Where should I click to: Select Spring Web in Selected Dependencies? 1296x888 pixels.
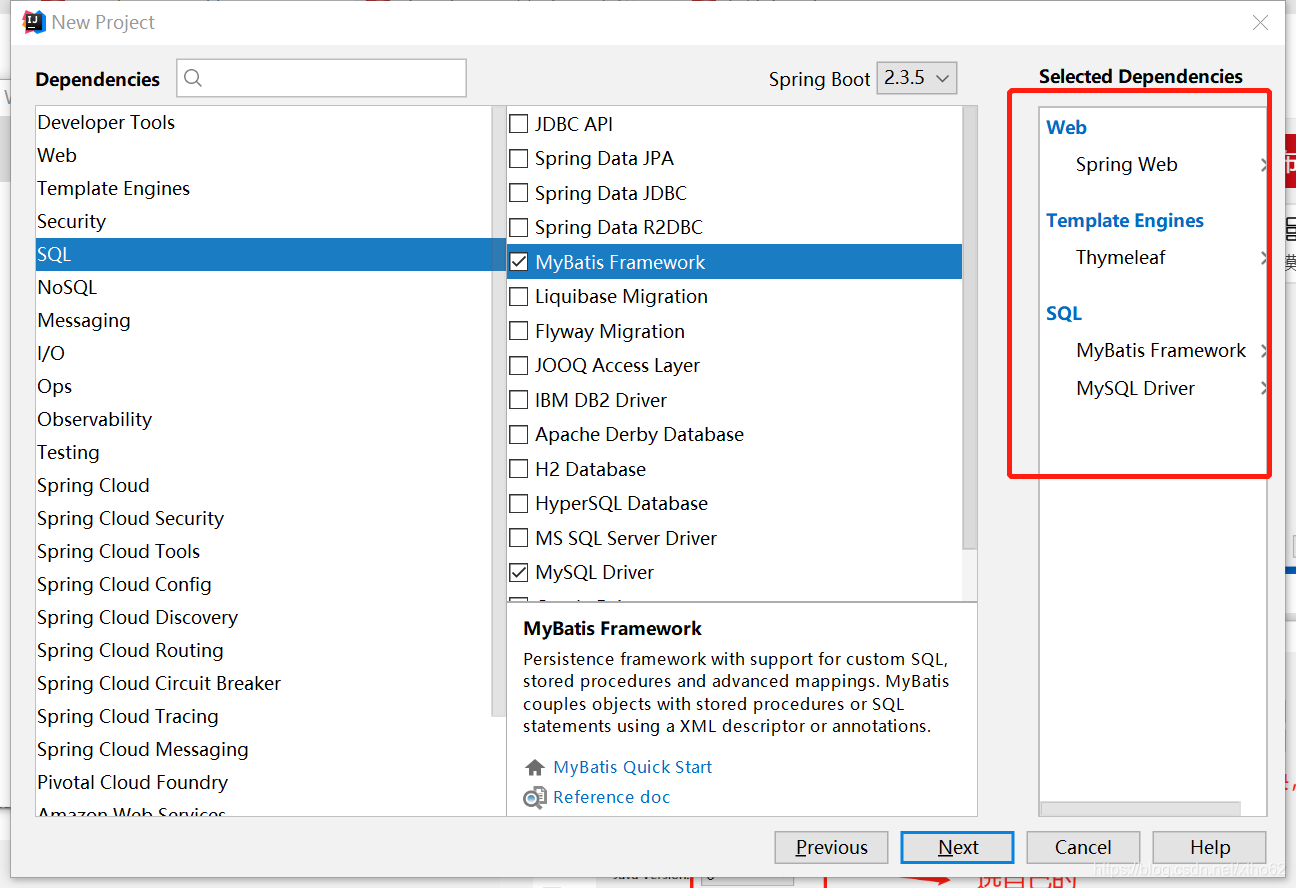[1126, 165]
